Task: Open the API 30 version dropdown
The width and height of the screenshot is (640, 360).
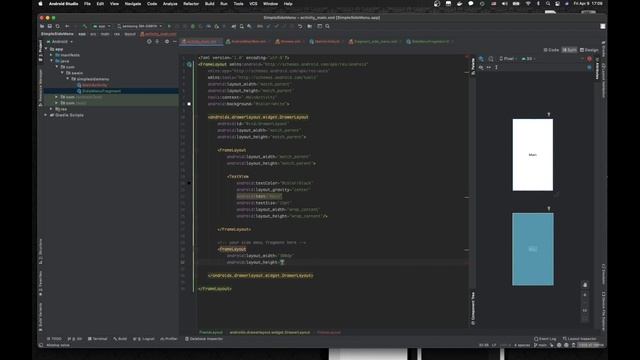Action: (528, 59)
